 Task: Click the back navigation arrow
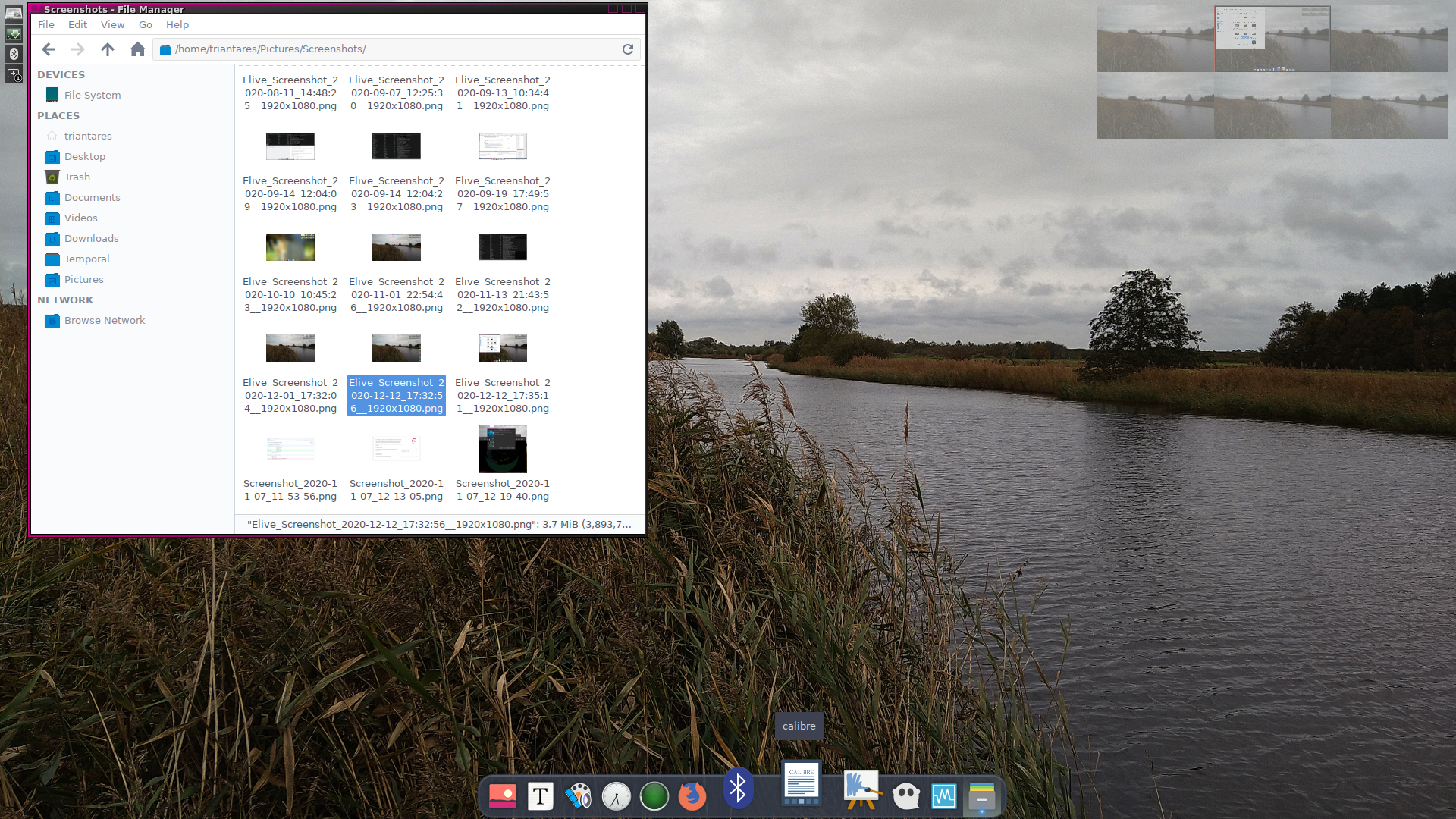point(49,49)
